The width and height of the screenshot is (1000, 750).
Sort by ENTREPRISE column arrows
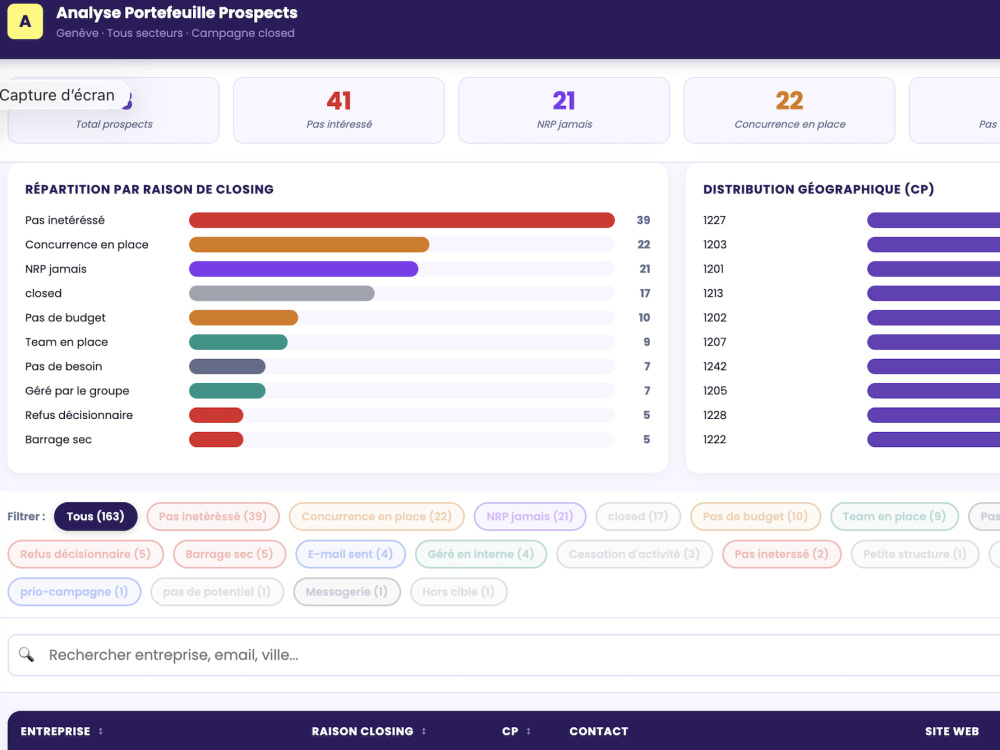pos(101,732)
